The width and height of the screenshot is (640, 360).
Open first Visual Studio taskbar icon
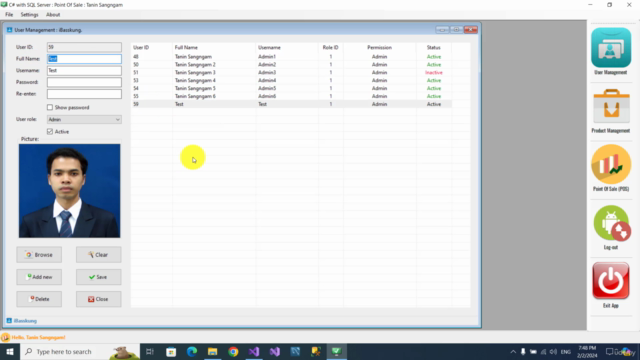point(254,351)
